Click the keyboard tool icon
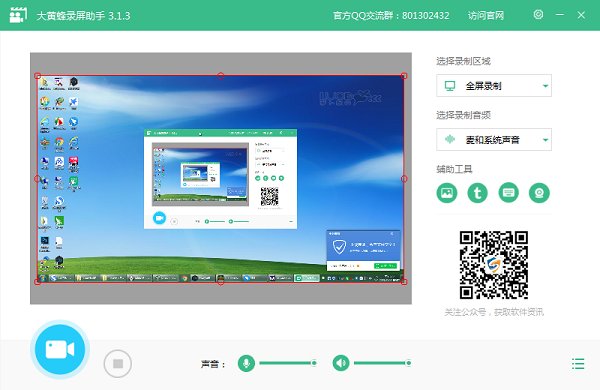 click(509, 193)
